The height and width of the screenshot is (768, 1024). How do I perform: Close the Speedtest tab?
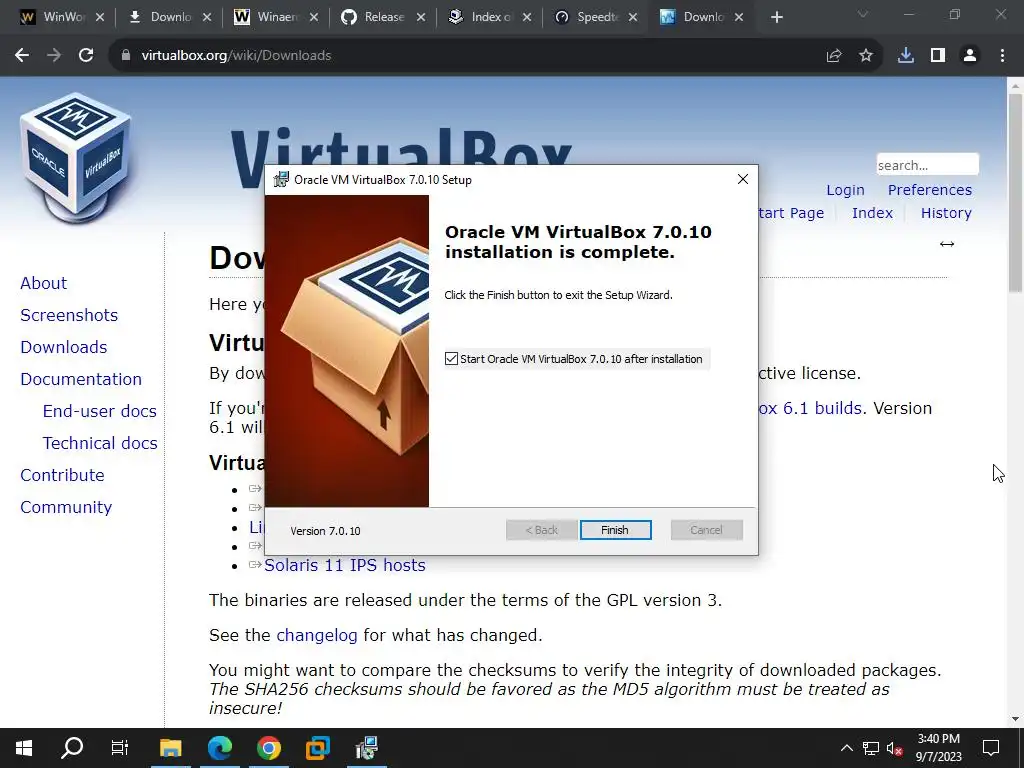tap(633, 17)
